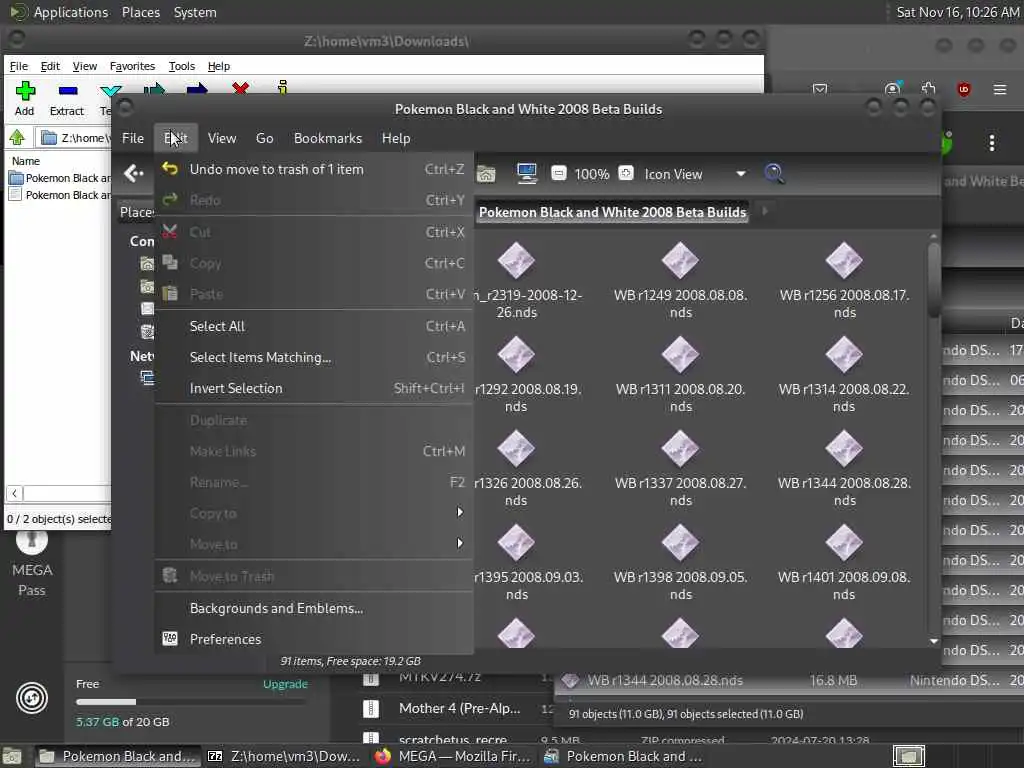Click the uBlock Origin extension icon

(963, 89)
